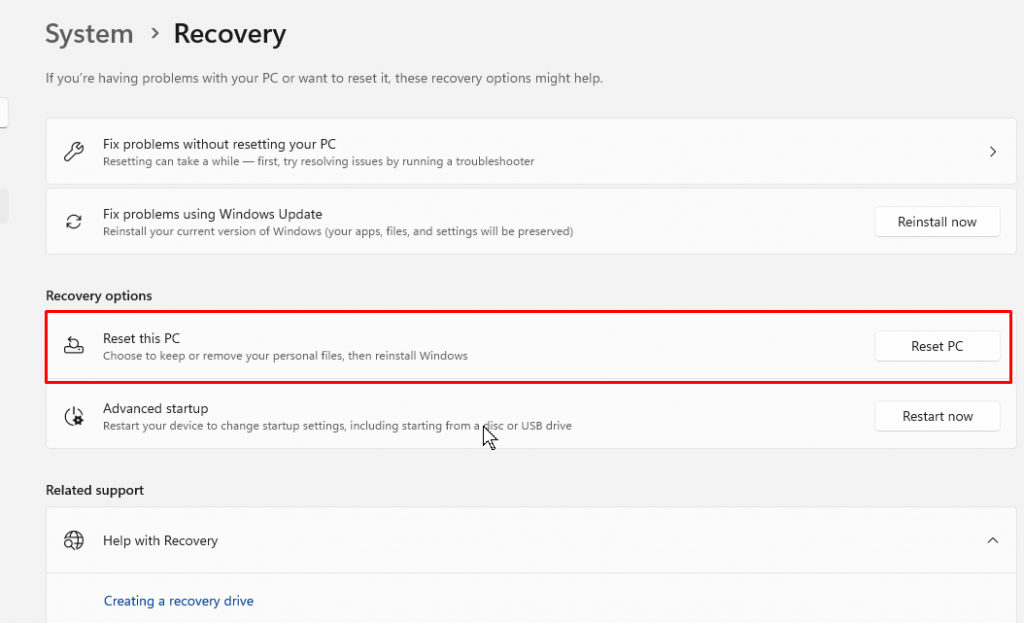Click the Advanced startup row title
1024x623 pixels.
click(x=155, y=409)
